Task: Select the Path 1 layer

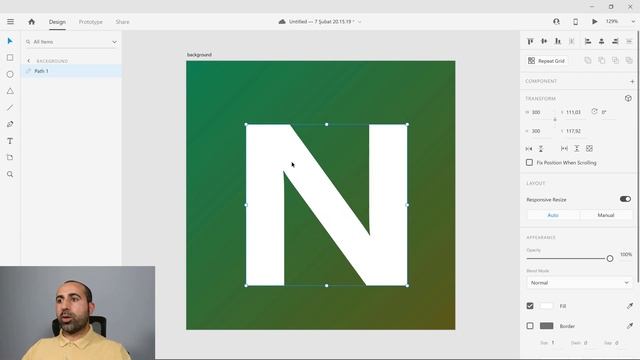Action: click(x=72, y=71)
